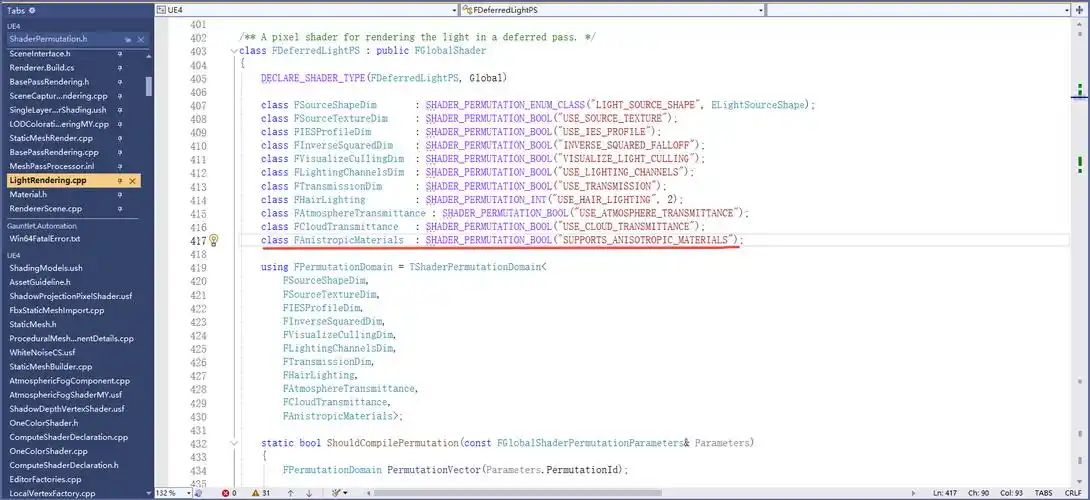The image size is (1090, 500).
Task: Open the RendererScene.cpp tab
Action: coord(46,209)
